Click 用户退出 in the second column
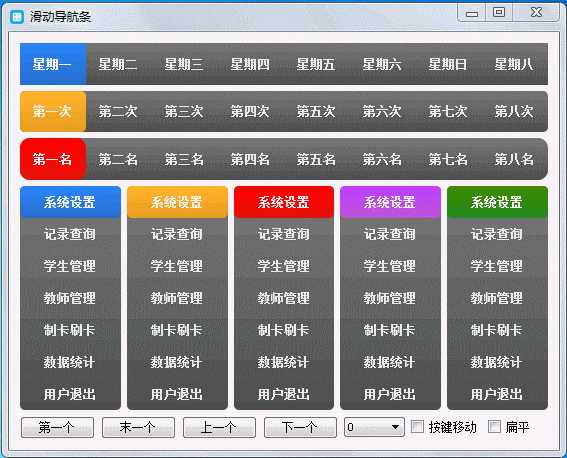 coord(178,394)
